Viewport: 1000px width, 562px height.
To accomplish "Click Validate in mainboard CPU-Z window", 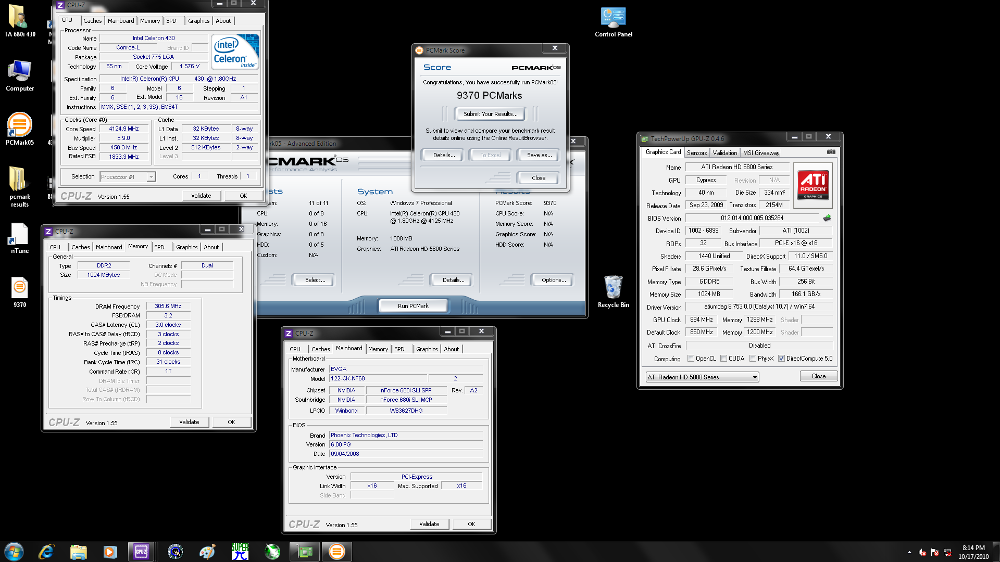I will click(x=429, y=524).
